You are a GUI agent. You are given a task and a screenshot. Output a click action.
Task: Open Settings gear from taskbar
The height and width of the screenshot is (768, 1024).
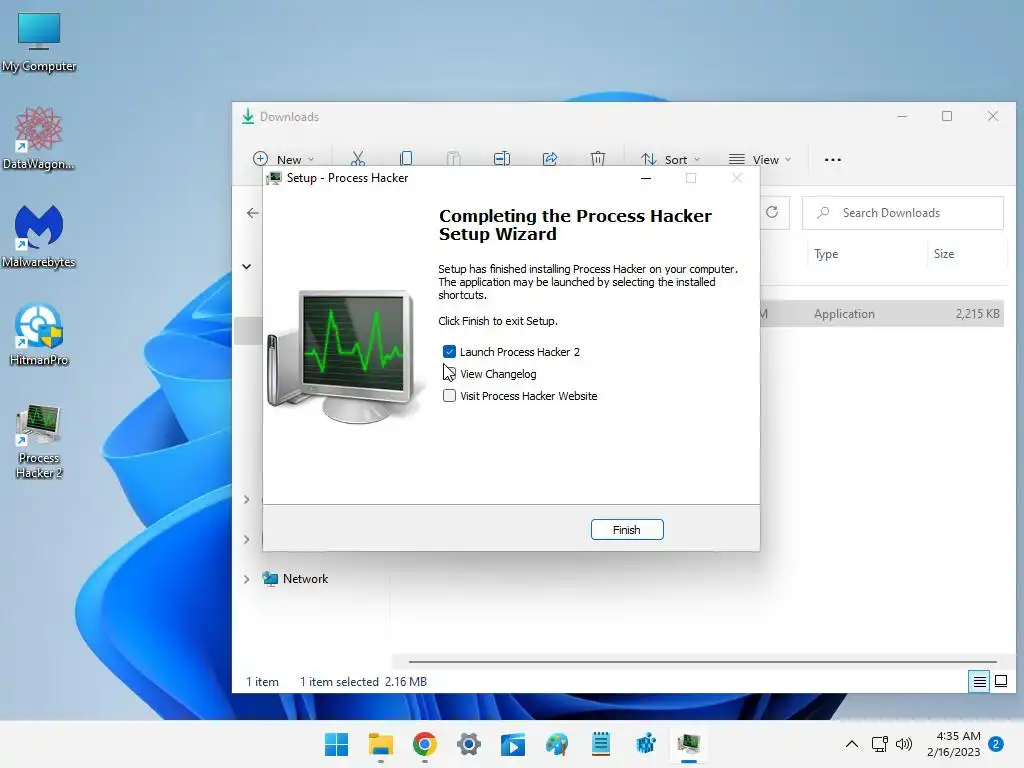coord(469,744)
